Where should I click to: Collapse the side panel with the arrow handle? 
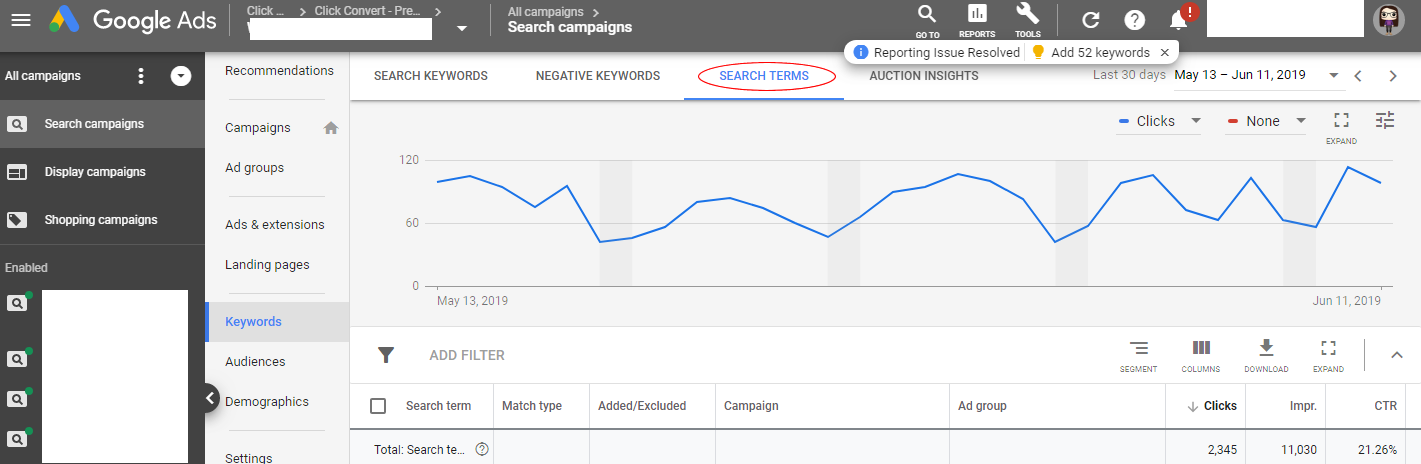click(x=210, y=398)
